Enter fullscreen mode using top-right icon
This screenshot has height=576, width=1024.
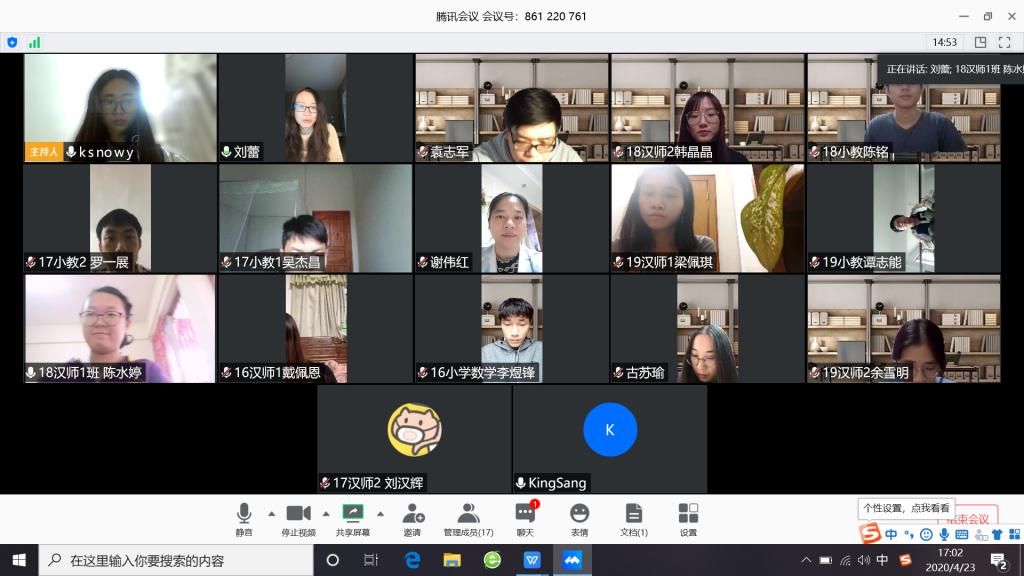[1005, 42]
